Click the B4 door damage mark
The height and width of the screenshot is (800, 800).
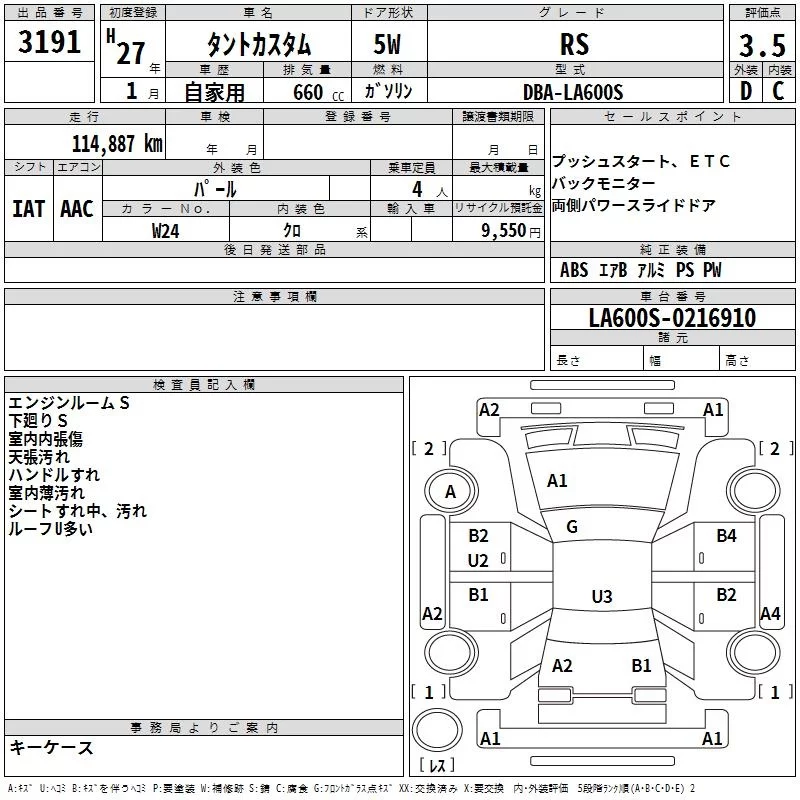(x=726, y=536)
